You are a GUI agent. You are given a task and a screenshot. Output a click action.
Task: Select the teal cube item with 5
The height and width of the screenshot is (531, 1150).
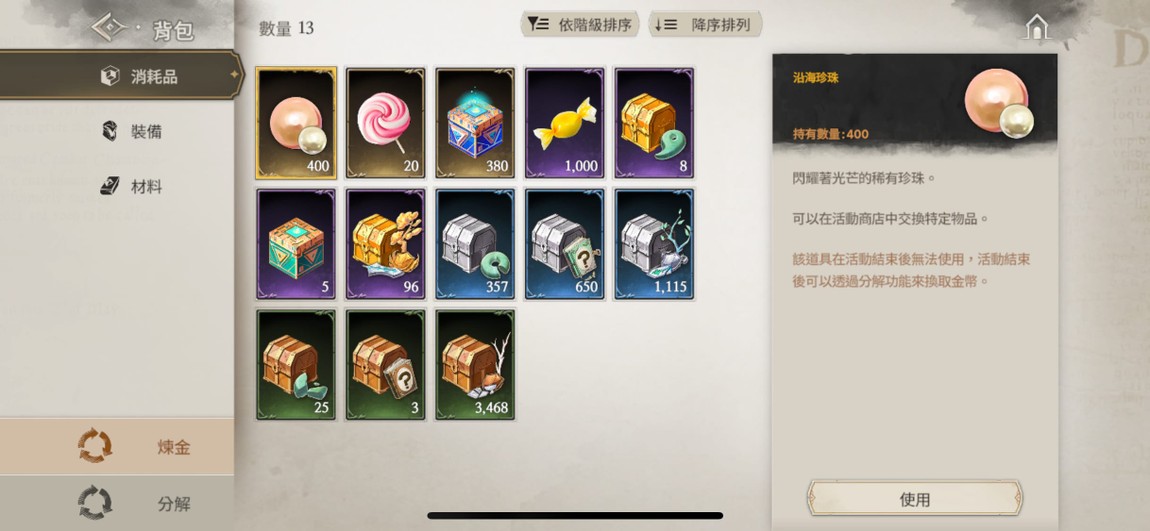(296, 243)
